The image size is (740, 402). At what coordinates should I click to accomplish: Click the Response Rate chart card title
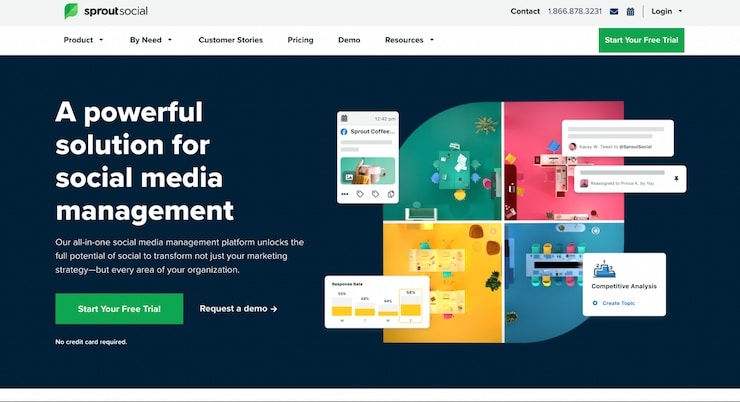coord(347,284)
